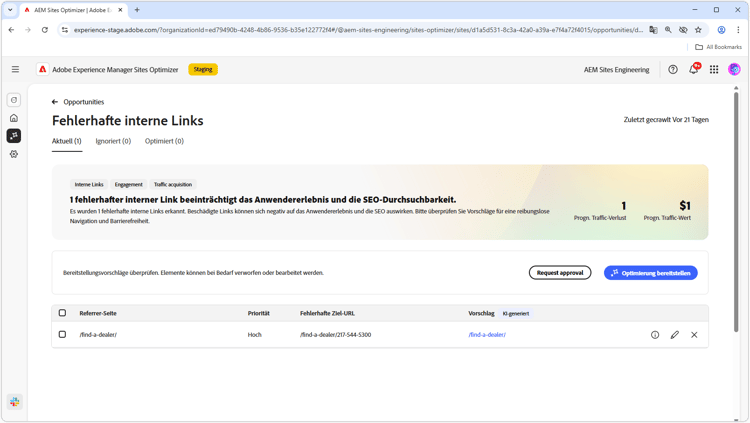Click Optimierung bereitstellen button
Viewport: 750px width, 423px height.
tap(651, 273)
